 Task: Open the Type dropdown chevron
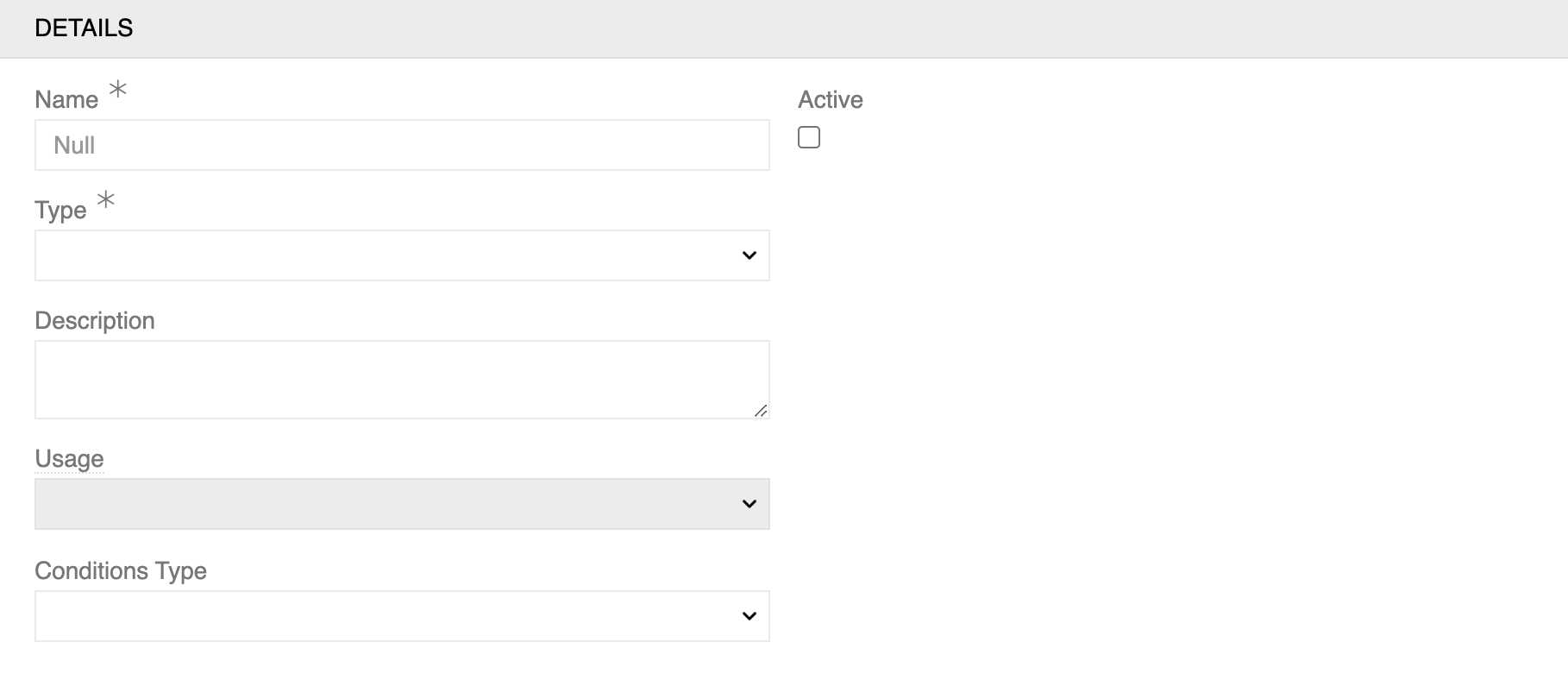(748, 255)
